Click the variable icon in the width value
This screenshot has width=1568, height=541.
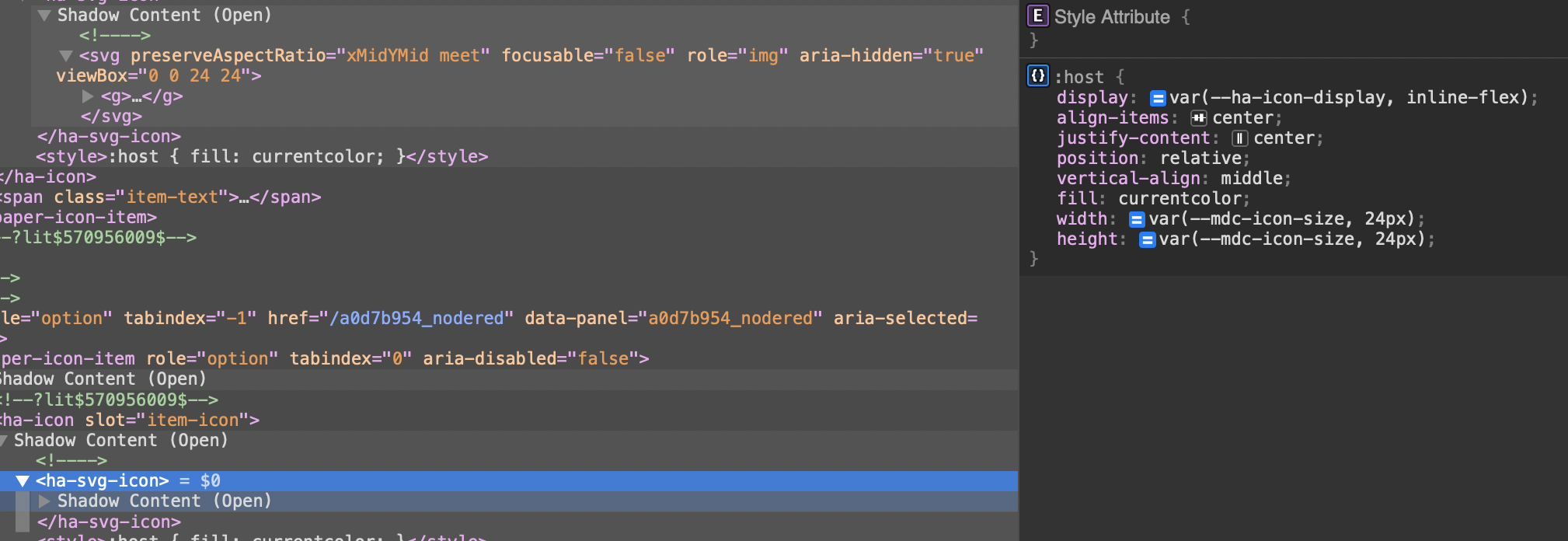coord(1137,219)
